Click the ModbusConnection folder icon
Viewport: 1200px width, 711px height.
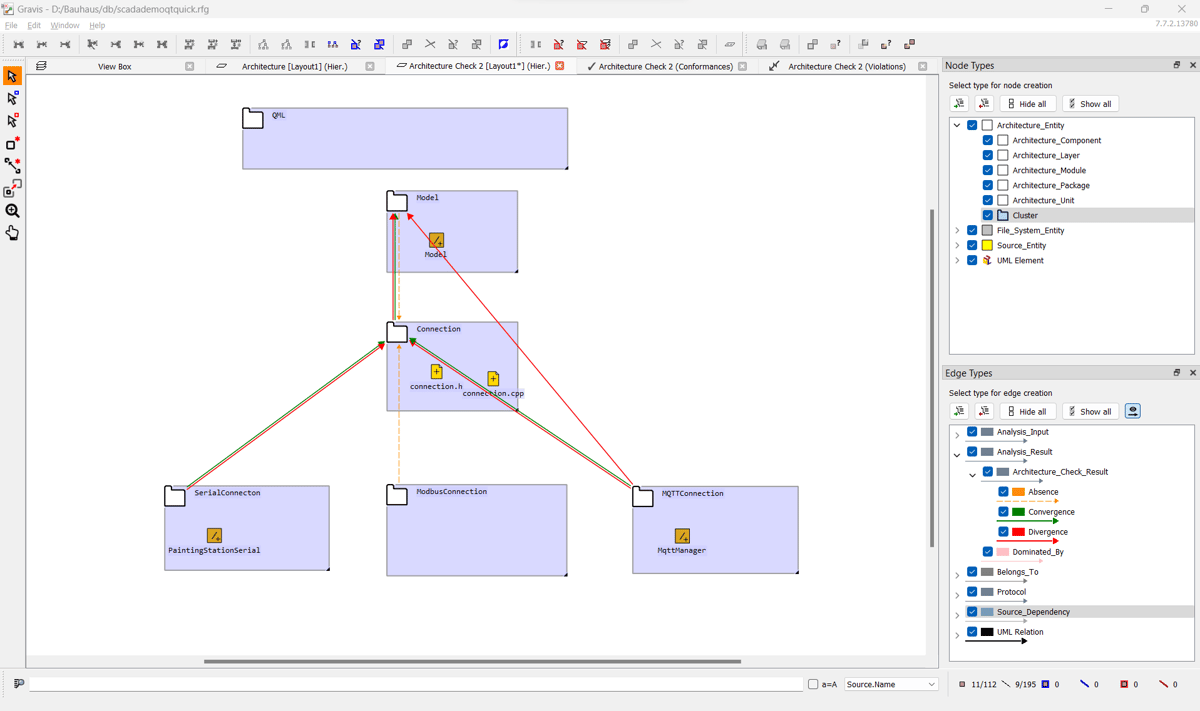(397, 495)
